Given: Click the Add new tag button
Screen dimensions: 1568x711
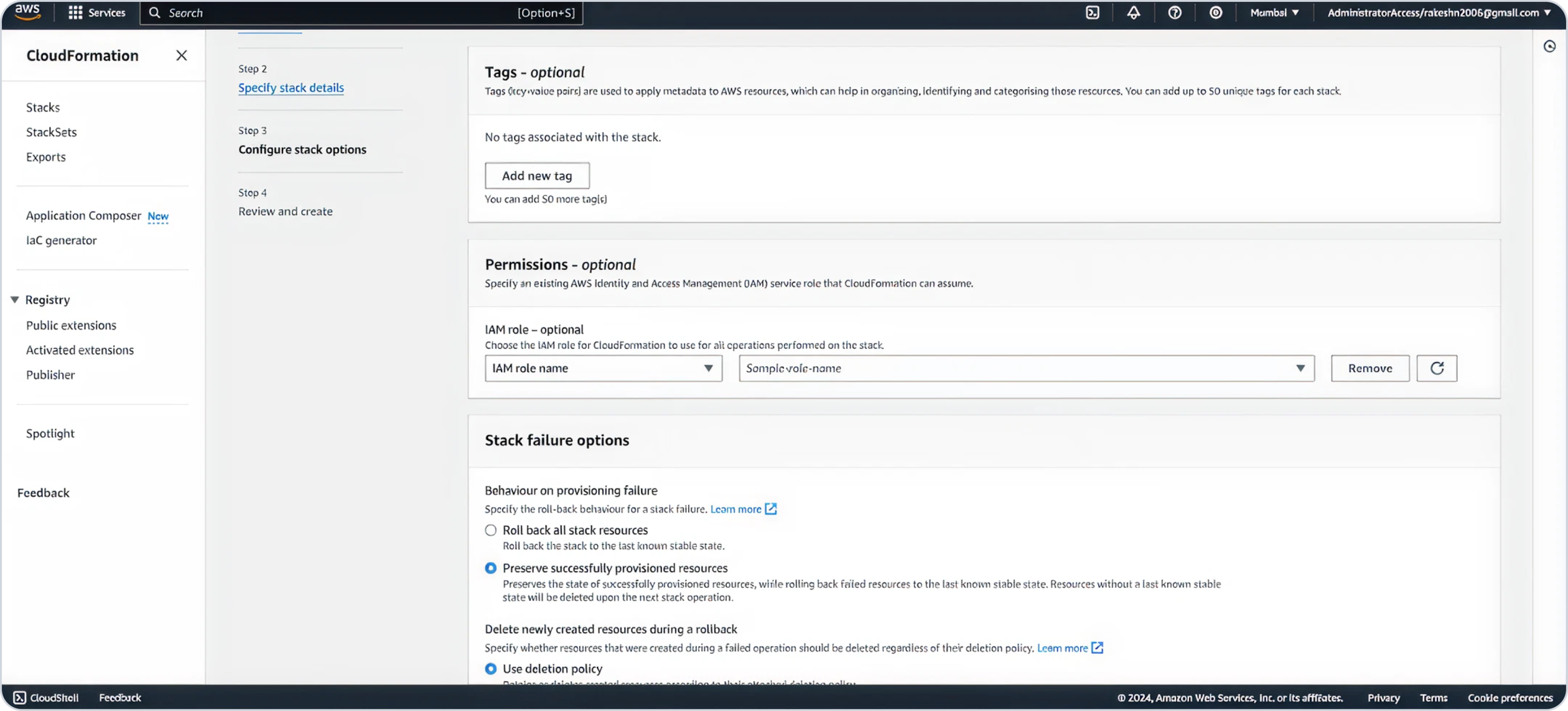Looking at the screenshot, I should tap(537, 176).
